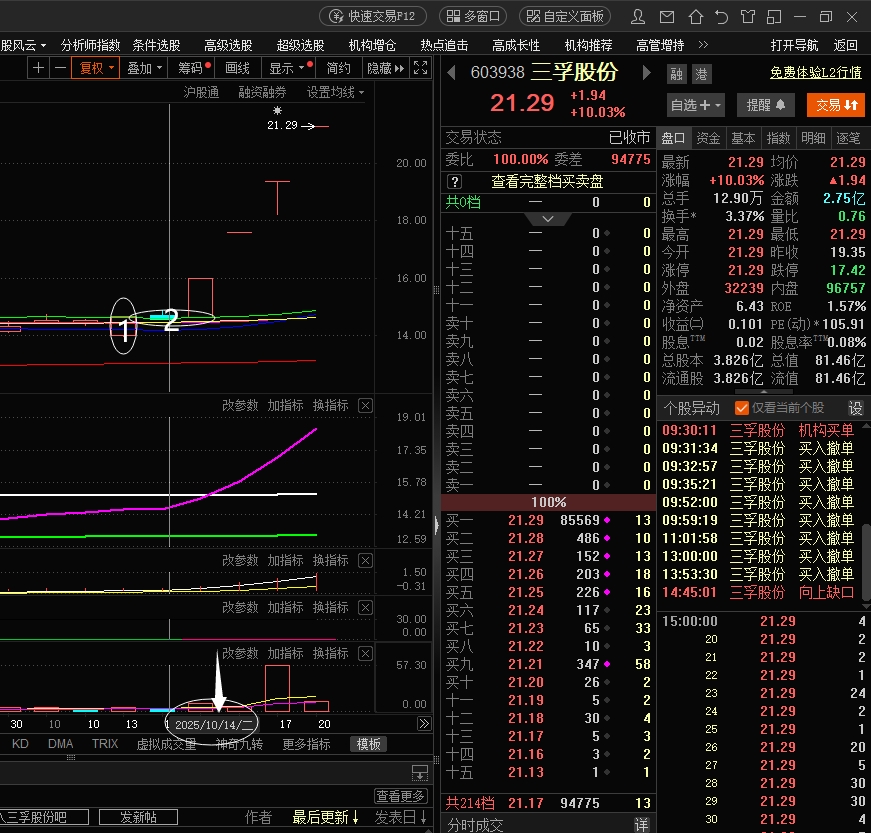
Task: Click orange 交易 trade button
Action: pos(836,105)
